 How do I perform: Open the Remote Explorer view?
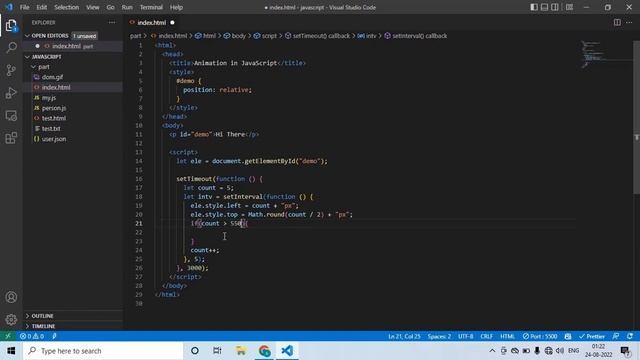pyautogui.click(x=11, y=116)
